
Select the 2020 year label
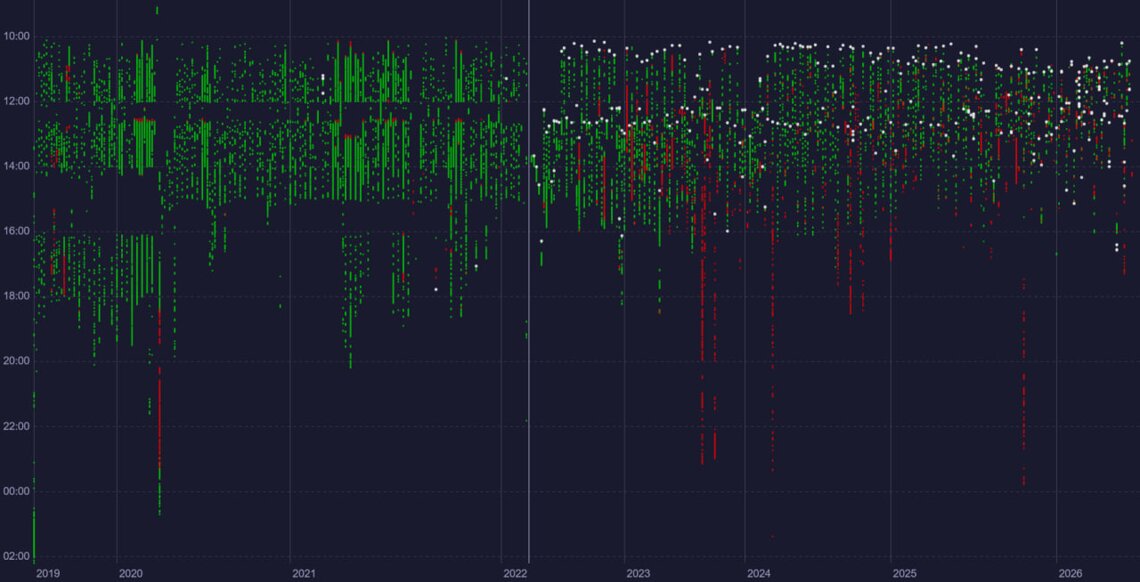coord(131,573)
